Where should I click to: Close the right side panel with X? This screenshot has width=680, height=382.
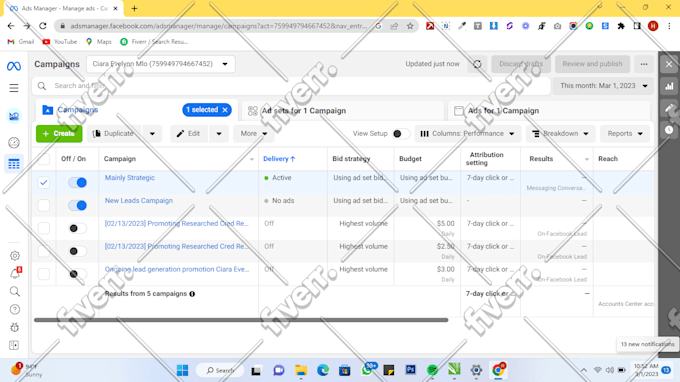(x=669, y=64)
